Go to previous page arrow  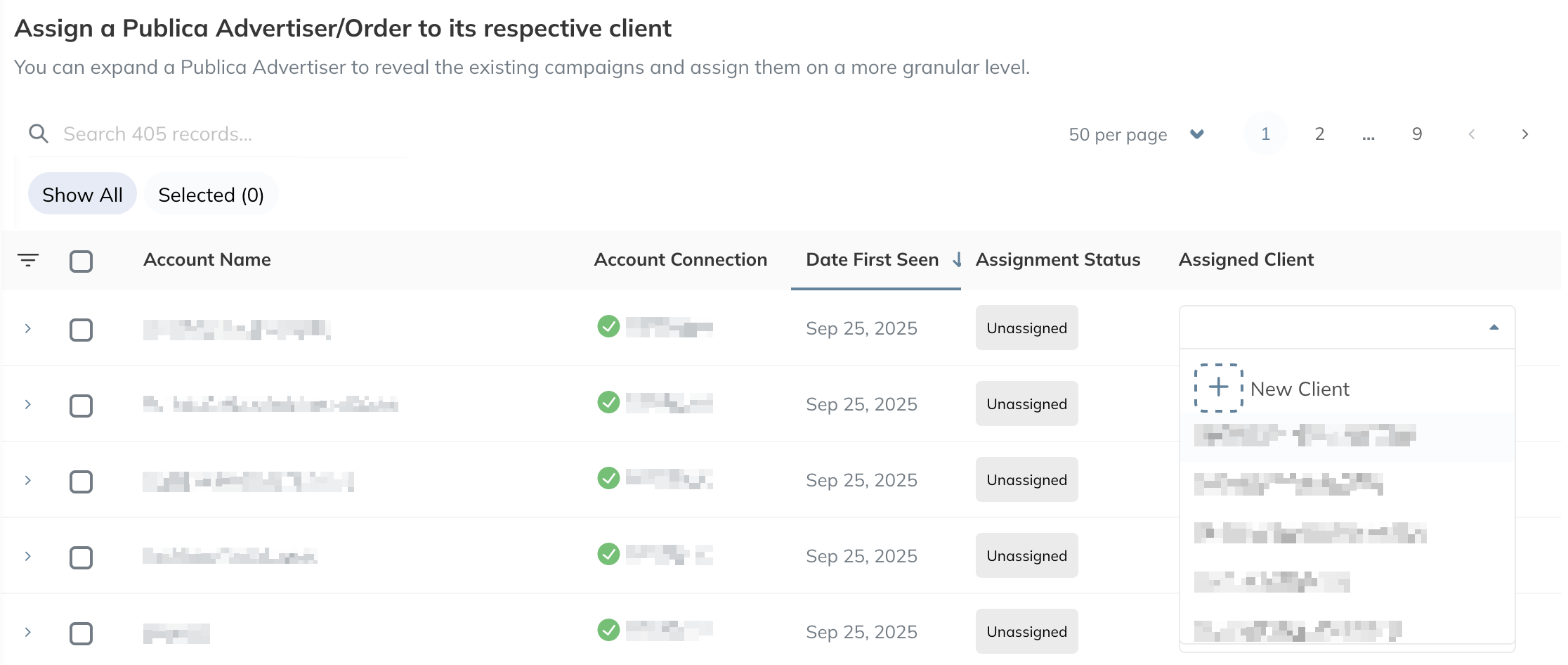(1472, 134)
